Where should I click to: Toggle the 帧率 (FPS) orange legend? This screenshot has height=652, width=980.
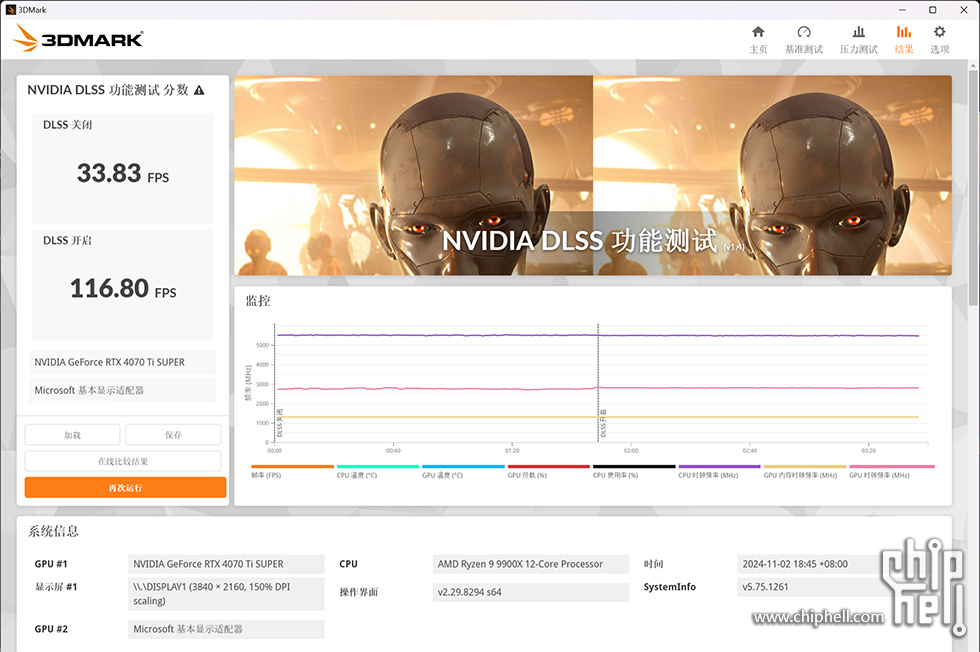[x=292, y=471]
